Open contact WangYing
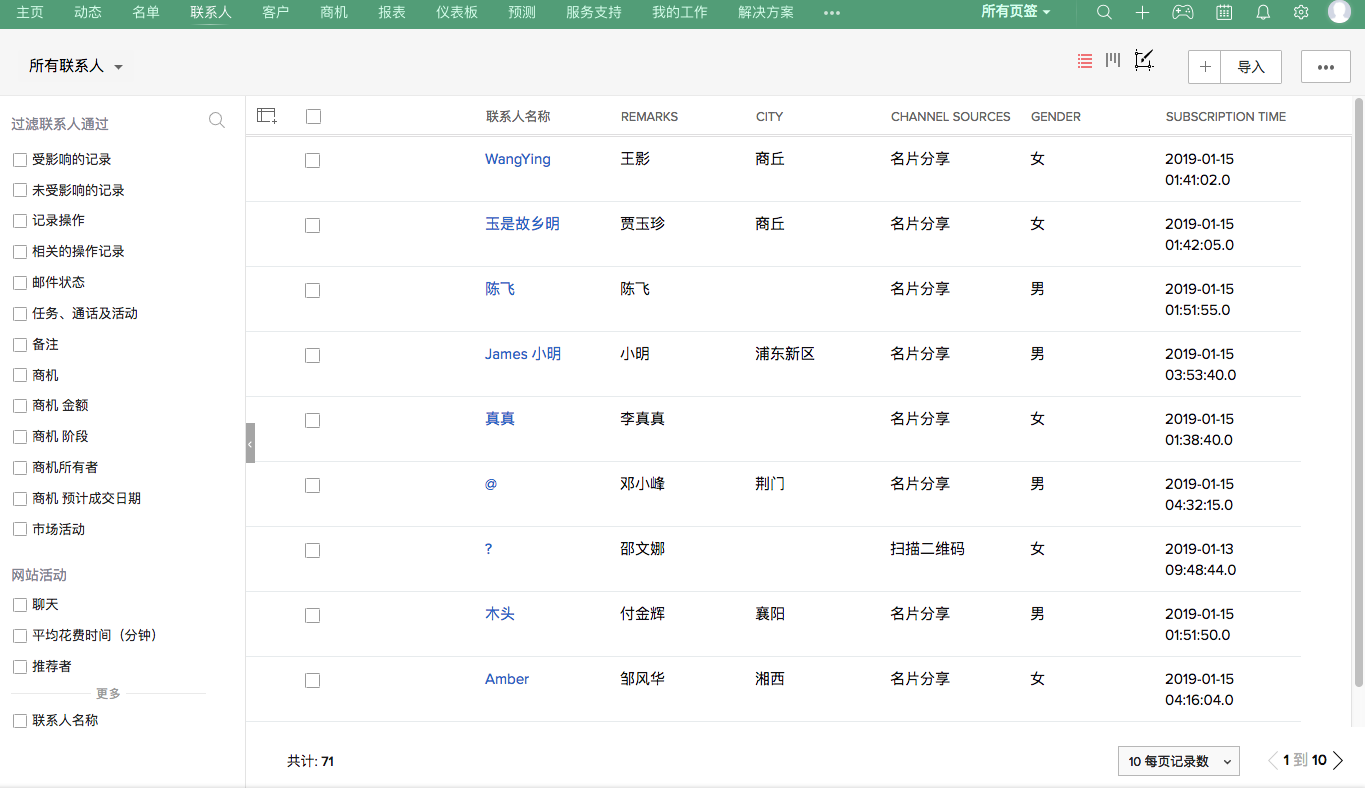This screenshot has height=788, width=1365. tap(517, 159)
